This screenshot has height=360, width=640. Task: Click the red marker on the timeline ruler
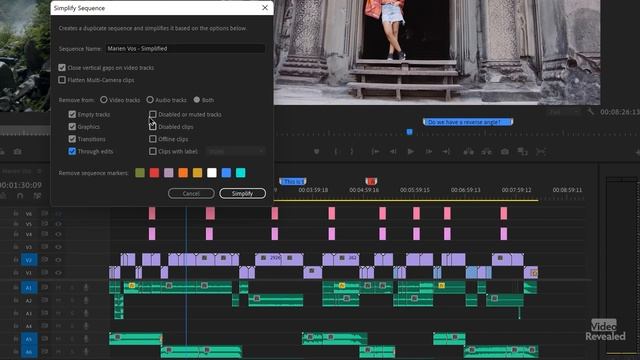371,181
